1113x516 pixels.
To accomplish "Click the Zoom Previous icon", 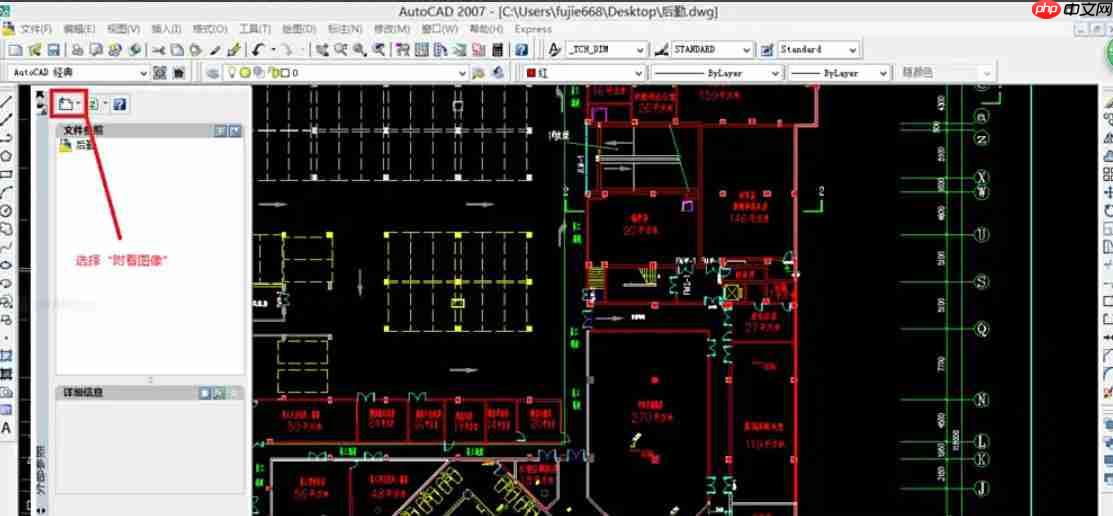I will tap(379, 50).
